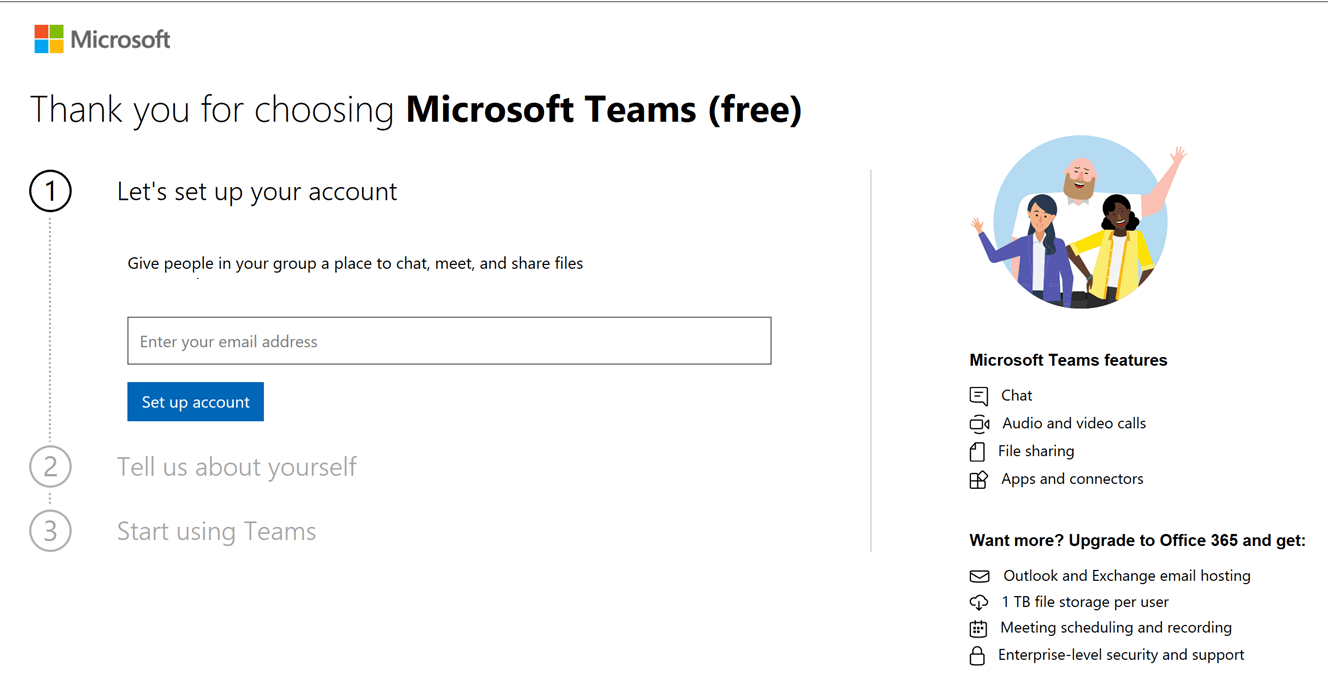
Task: Focus the email address input field
Action: (449, 341)
